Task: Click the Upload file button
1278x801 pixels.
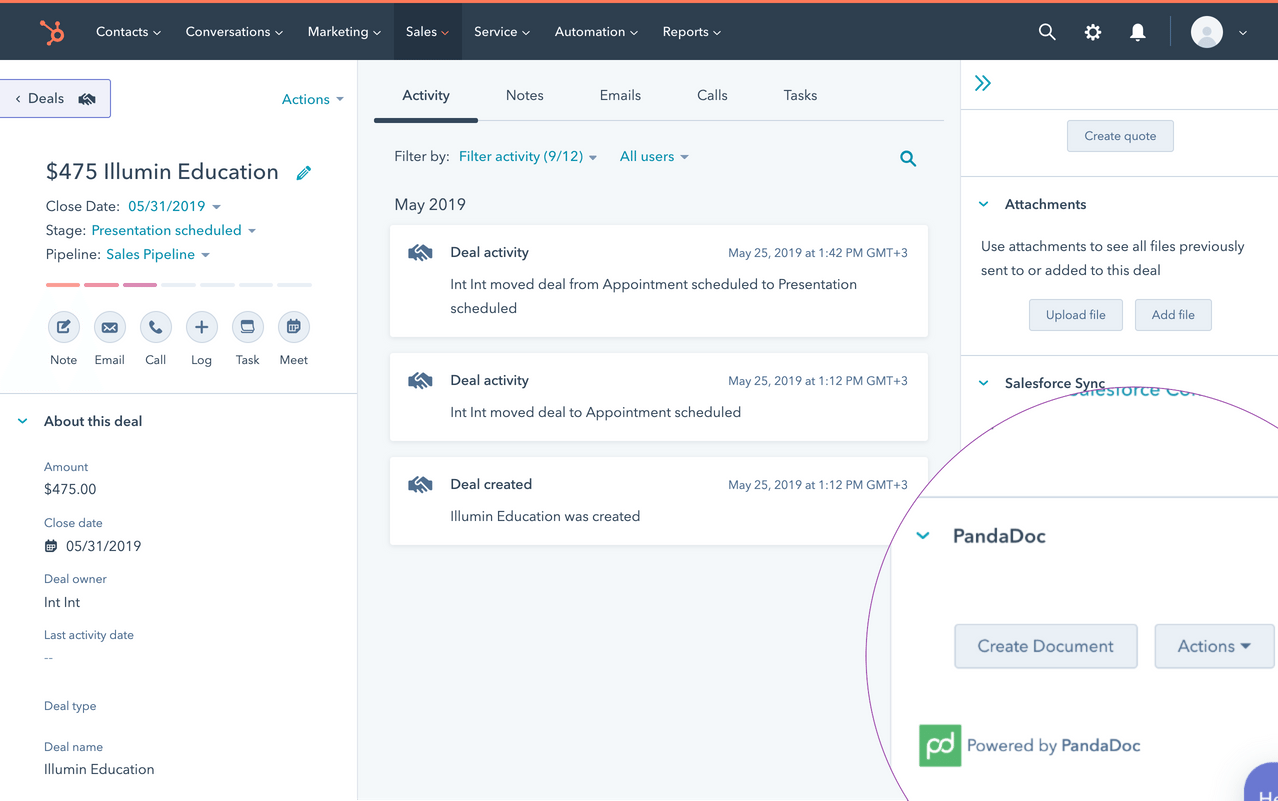Action: tap(1075, 315)
